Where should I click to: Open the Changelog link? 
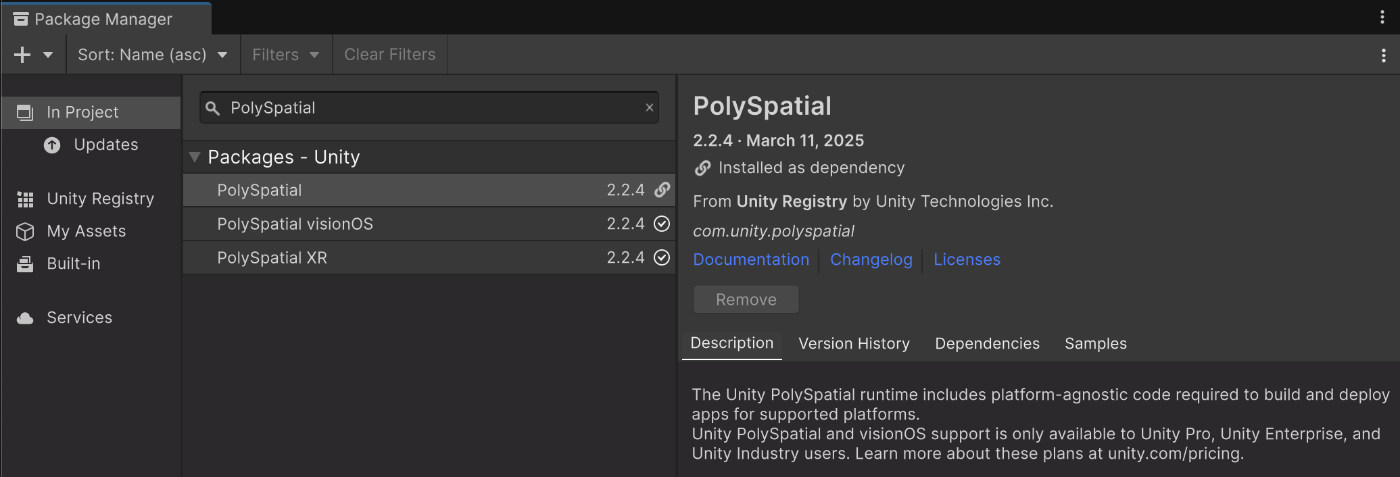click(871, 260)
